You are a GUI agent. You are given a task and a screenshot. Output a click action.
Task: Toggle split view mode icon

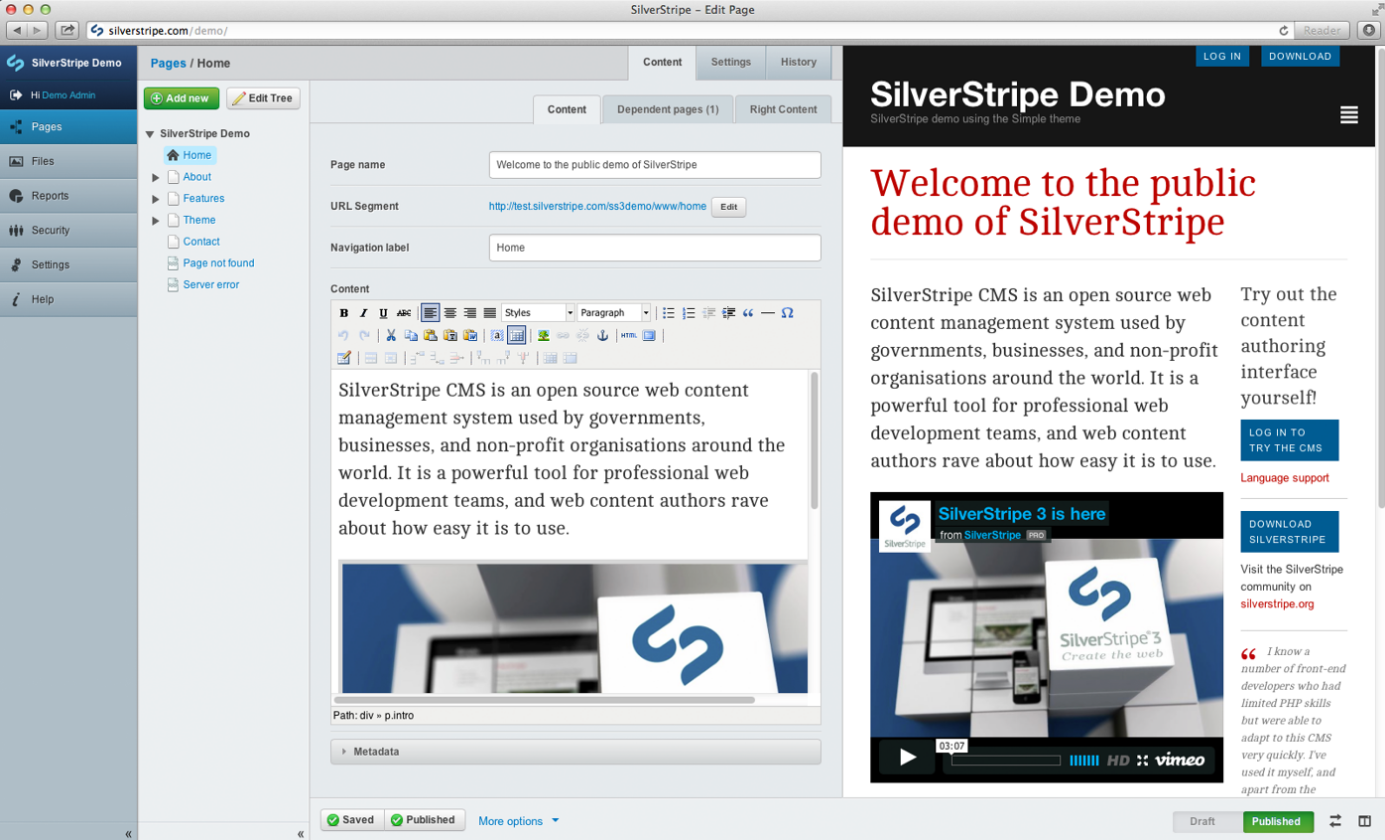1364,821
